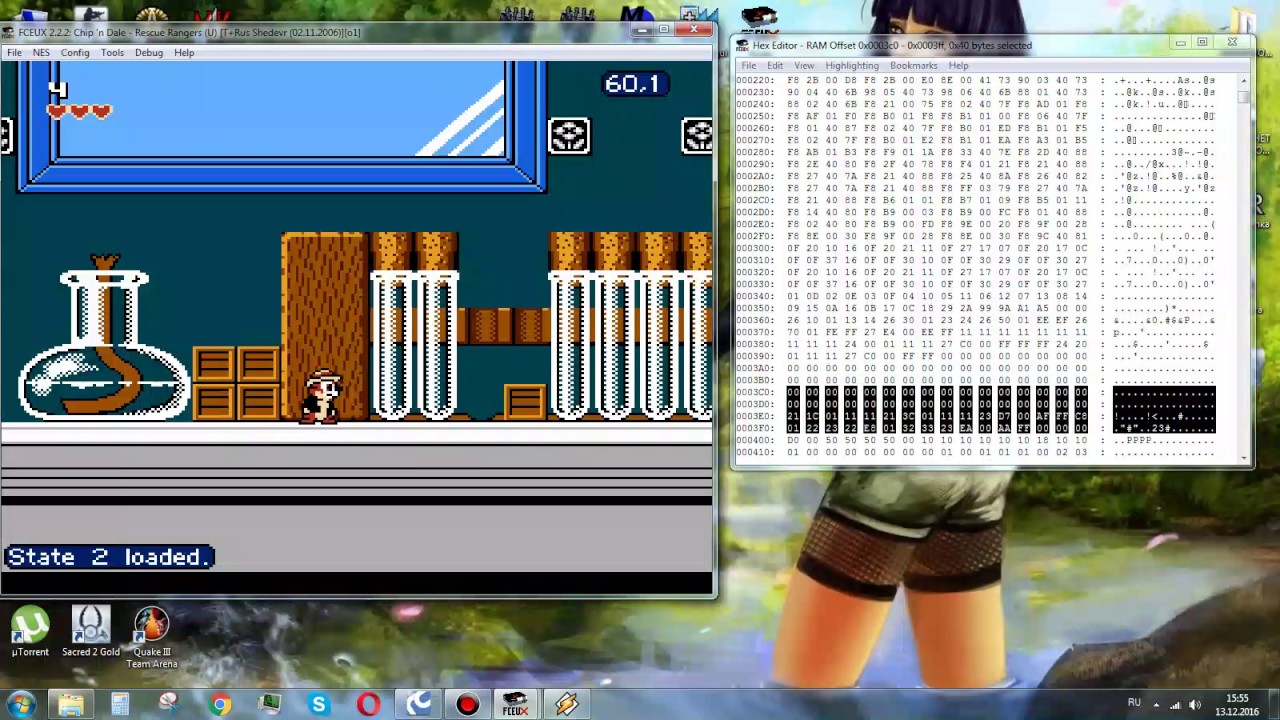Viewport: 1280px width, 720px height.
Task: Open File Explorer from the taskbar
Action: (71, 705)
